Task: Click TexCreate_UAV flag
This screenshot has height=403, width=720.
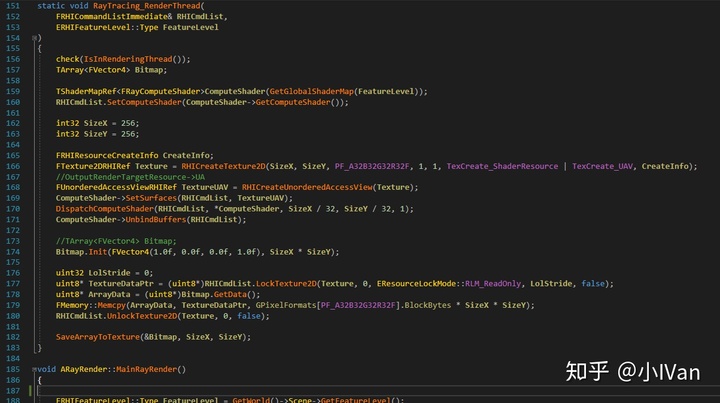Action: 602,166
